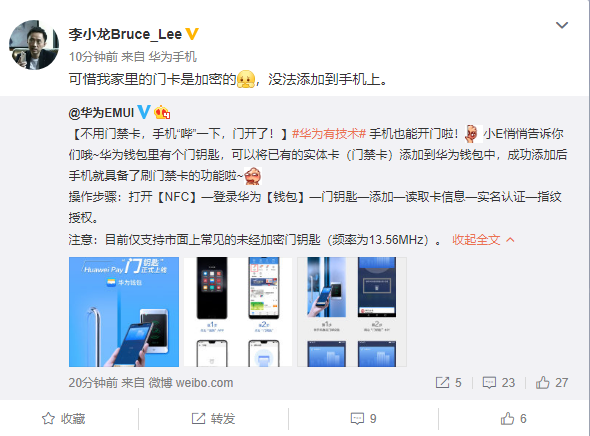
Task: Collapse post with 收起全文
Action: (x=483, y=240)
